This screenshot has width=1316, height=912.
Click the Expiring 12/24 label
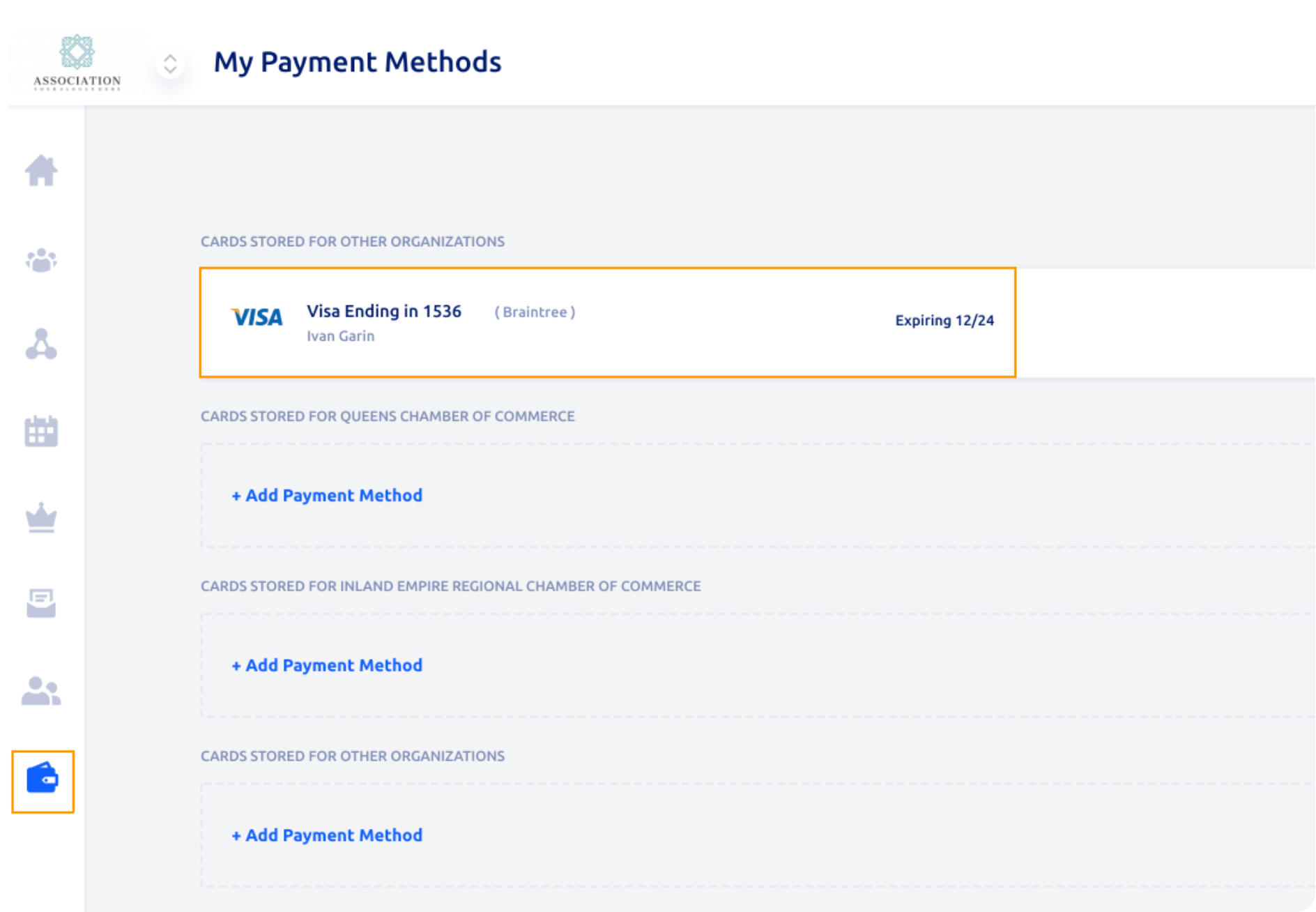tap(944, 320)
